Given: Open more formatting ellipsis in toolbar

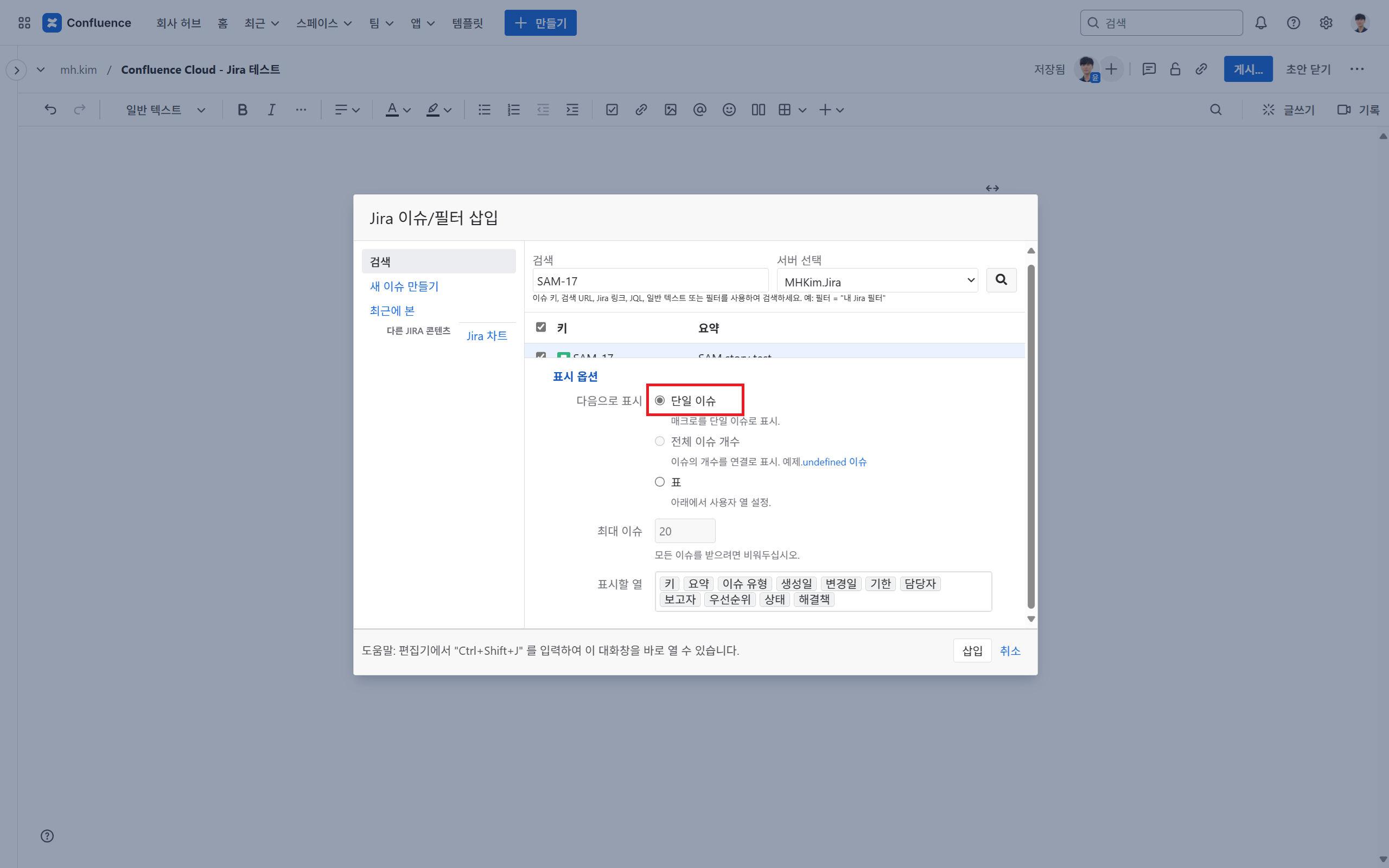Looking at the screenshot, I should 301,110.
